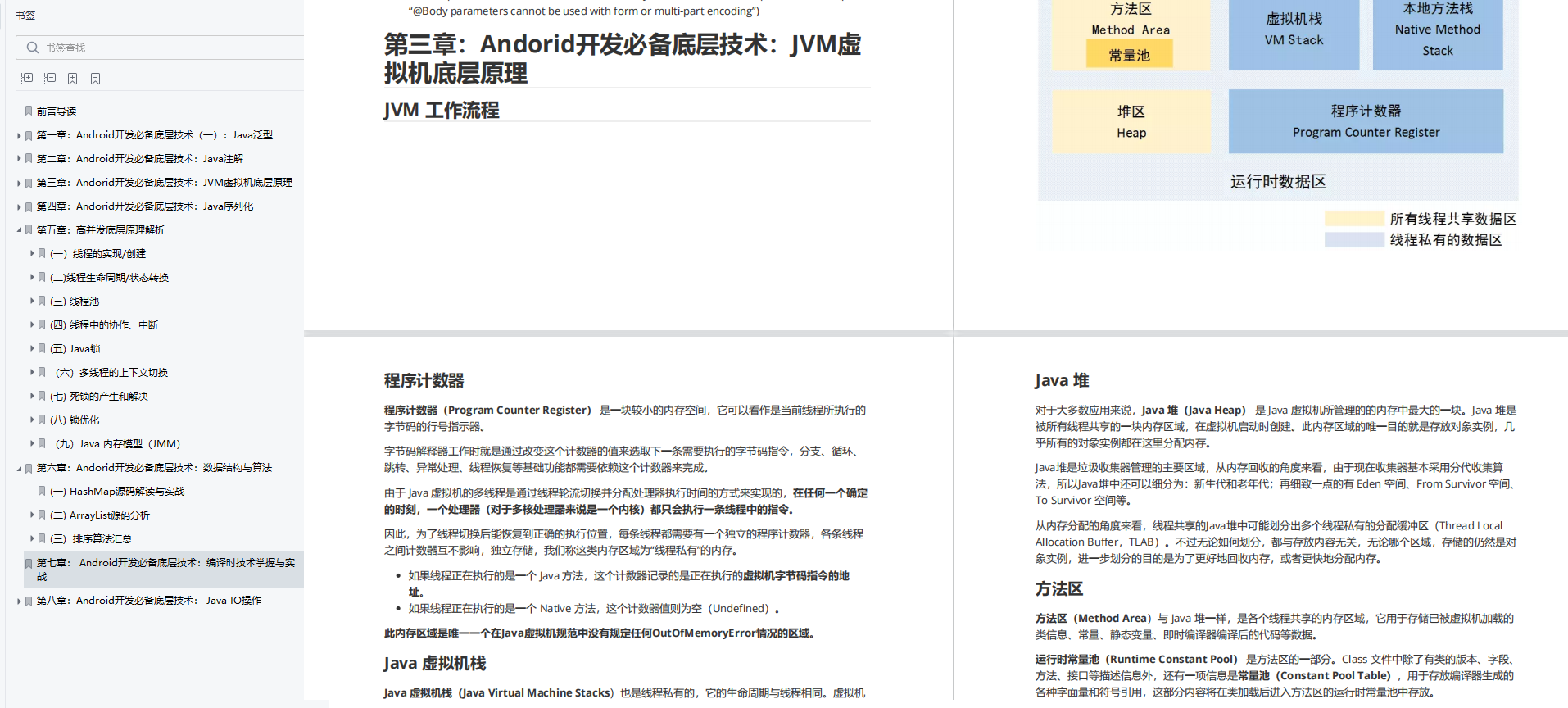This screenshot has width=1568, height=708.
Task: Click the collapse-all bookmarks icon
Action: click(x=50, y=79)
